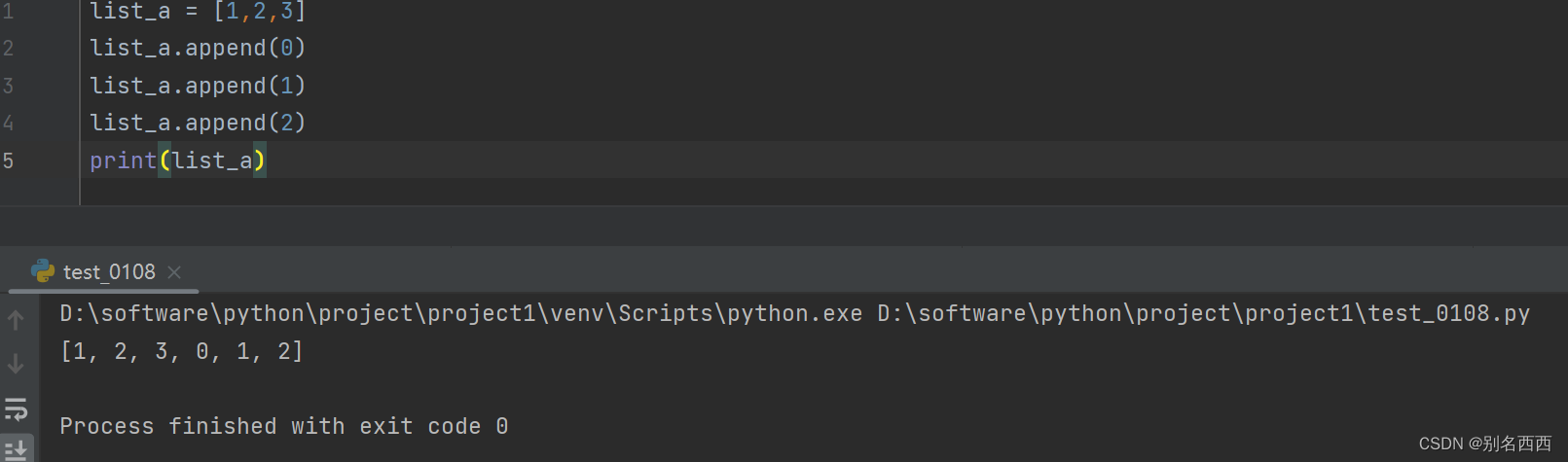Click the test_0108.py file path in the console output
Viewport: 1568px width, 462px height.
pyautogui.click(x=1203, y=313)
